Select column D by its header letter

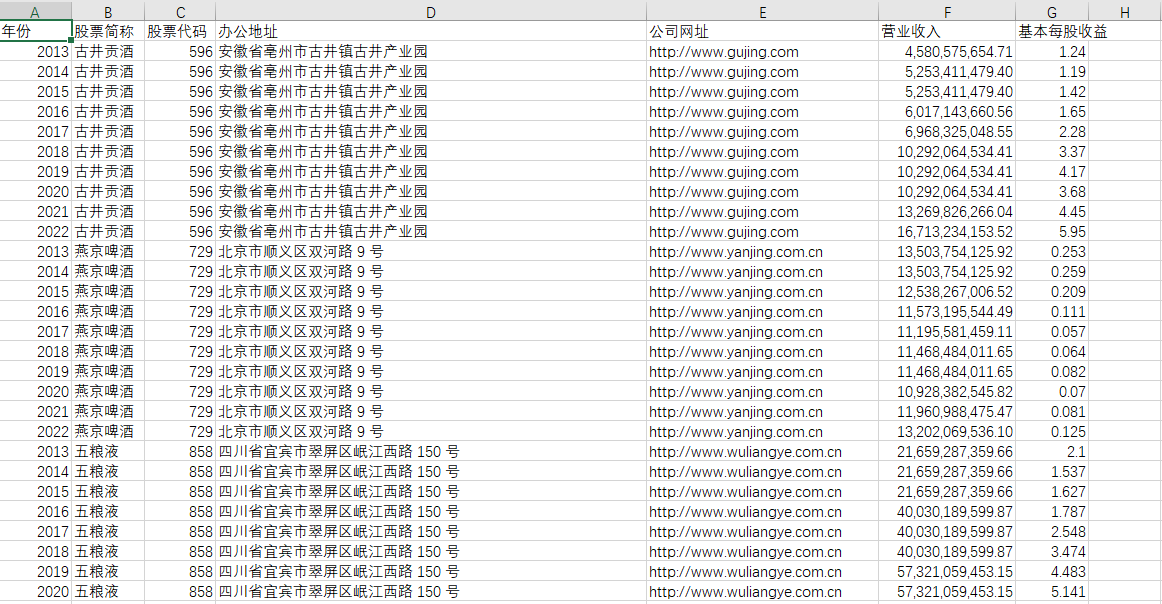click(x=431, y=11)
